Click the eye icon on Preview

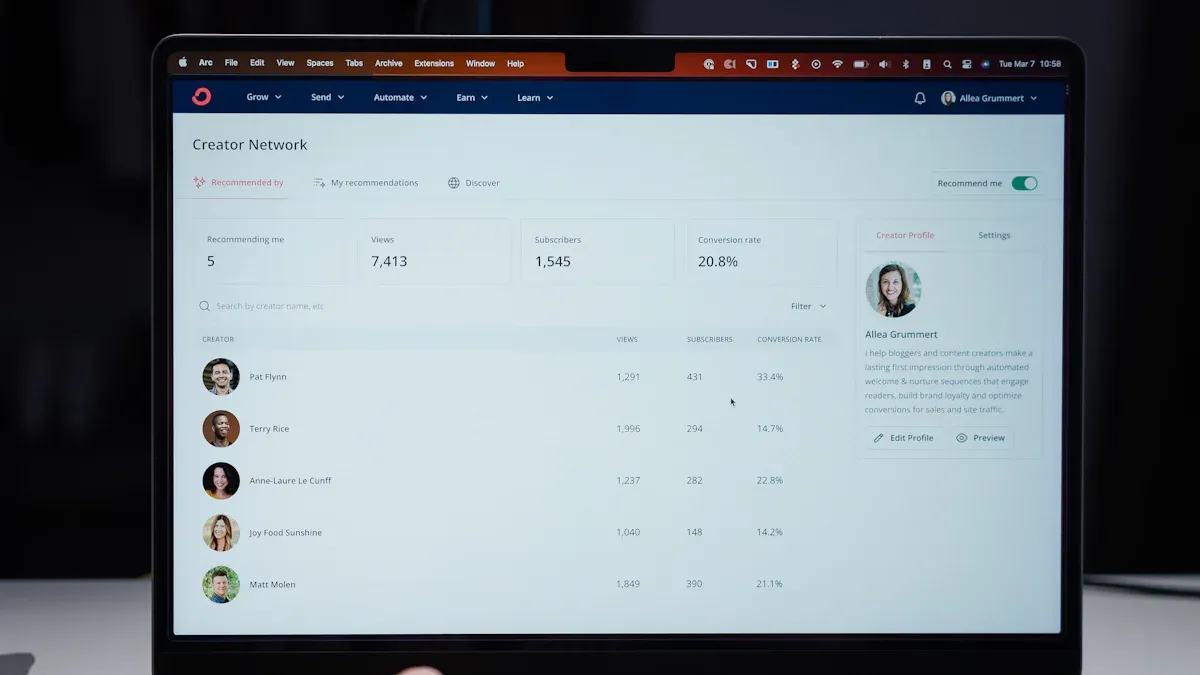click(962, 438)
